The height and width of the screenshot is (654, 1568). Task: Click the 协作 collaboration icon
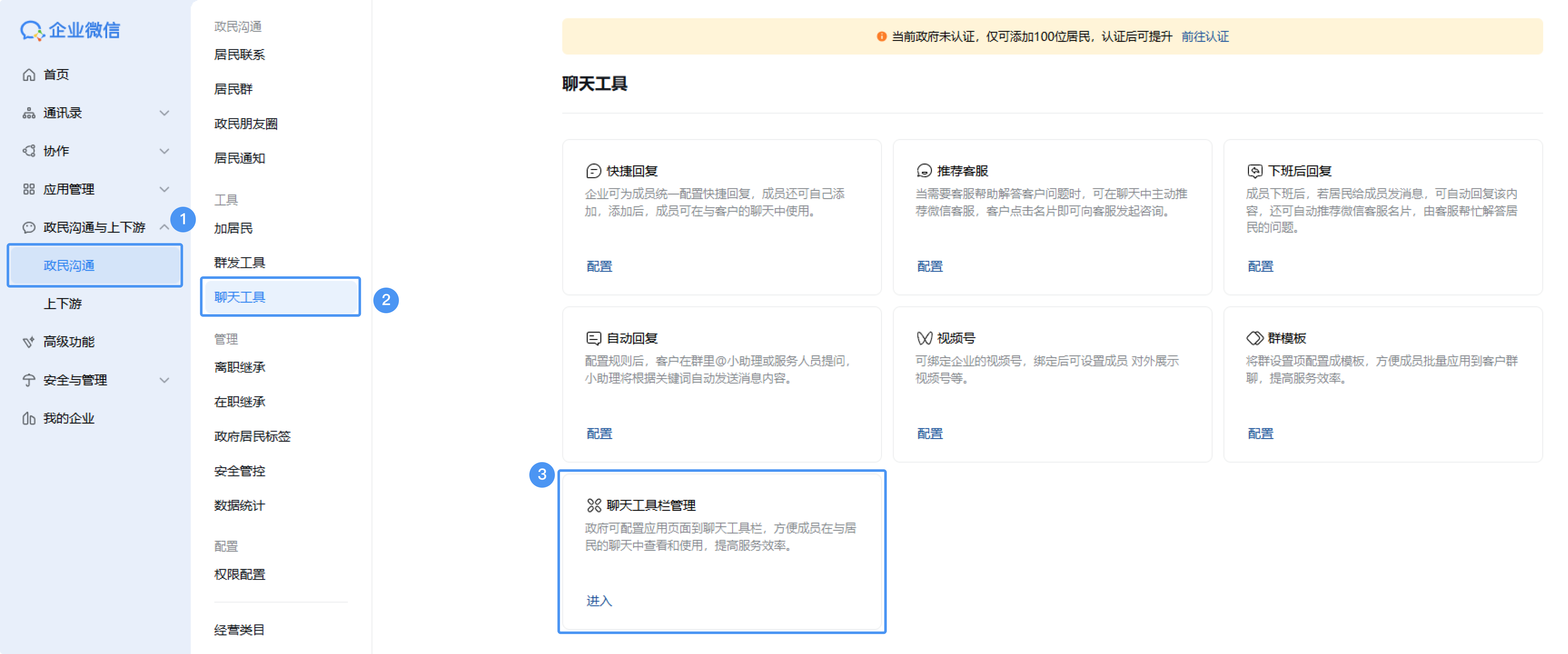29,151
